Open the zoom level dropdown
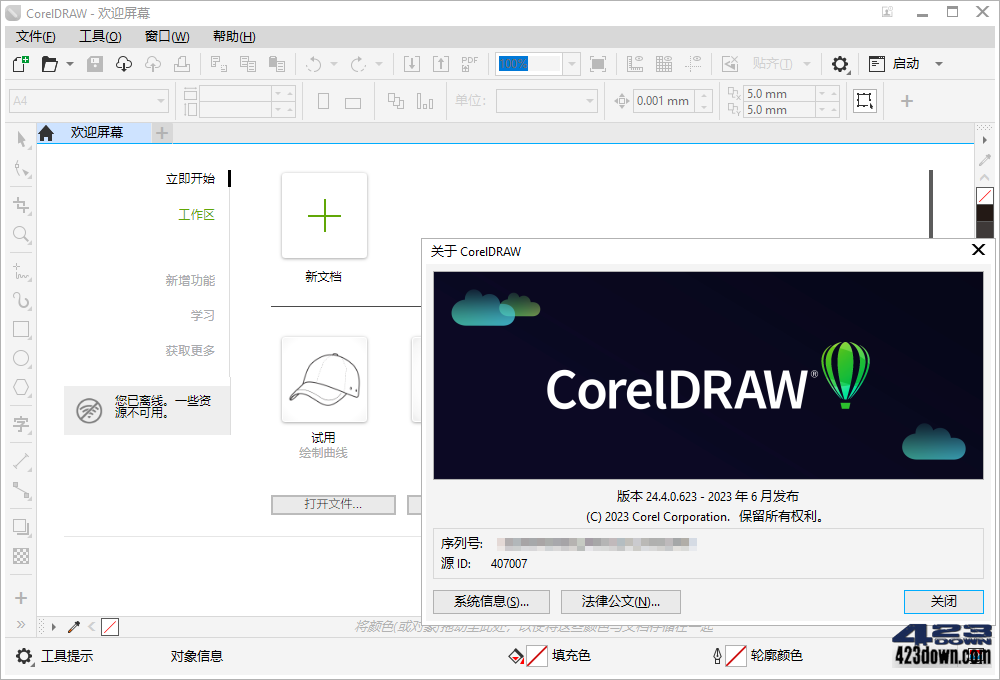Screen dimensions: 1000x680 571,63
